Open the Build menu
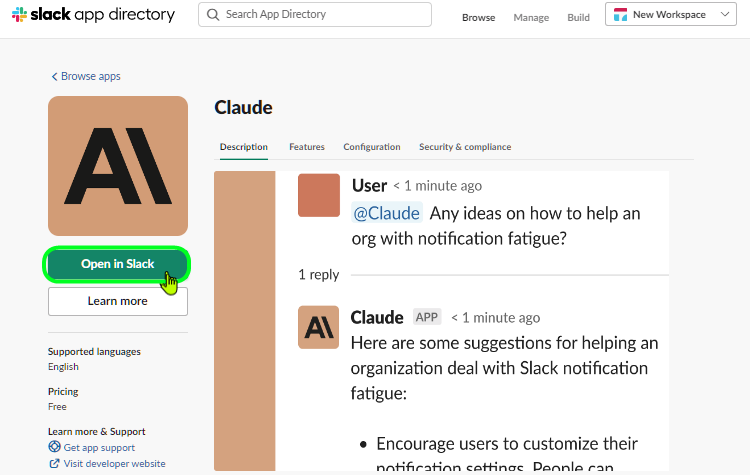The width and height of the screenshot is (750, 475). pos(578,18)
